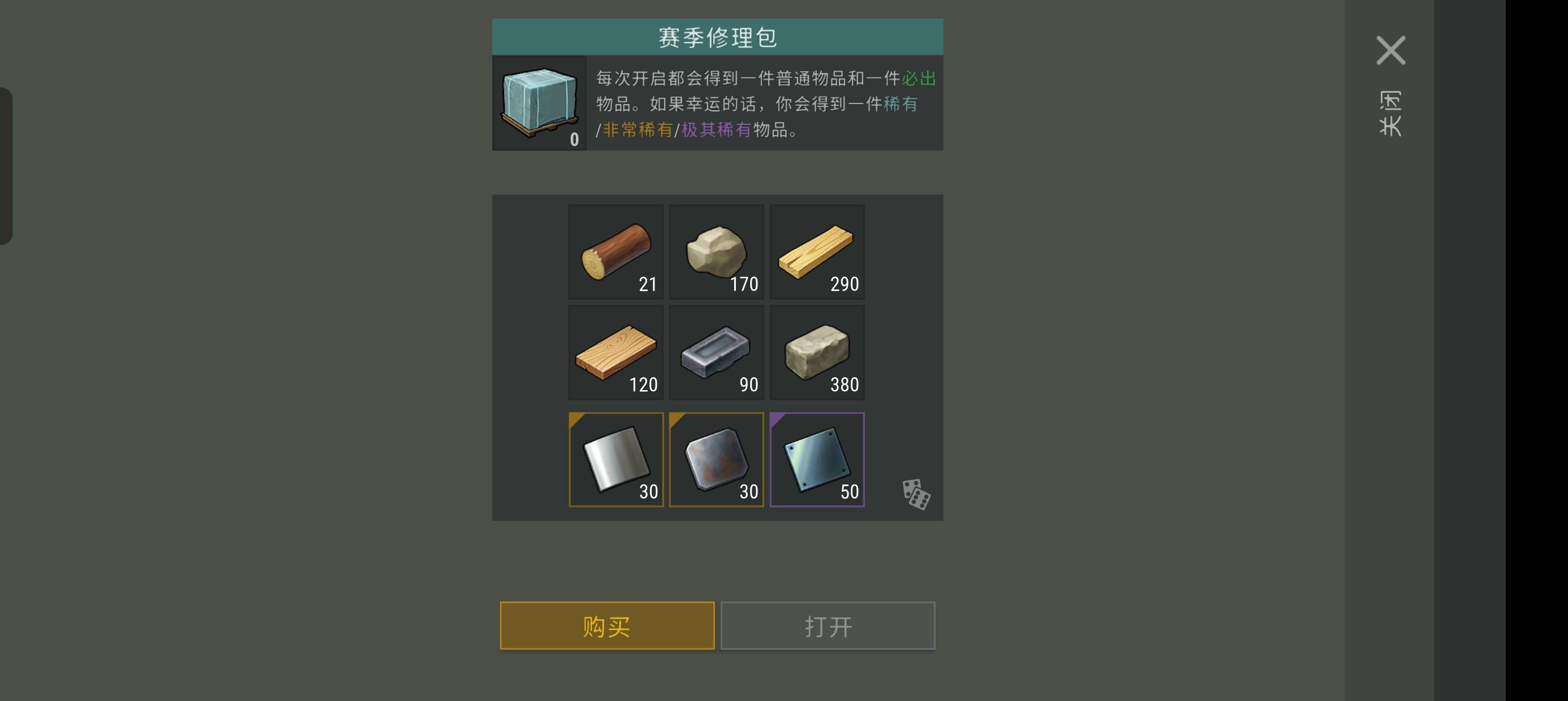Viewport: 1568px width, 701px height.
Task: Tap the raw stone item with 170
Action: tap(717, 252)
